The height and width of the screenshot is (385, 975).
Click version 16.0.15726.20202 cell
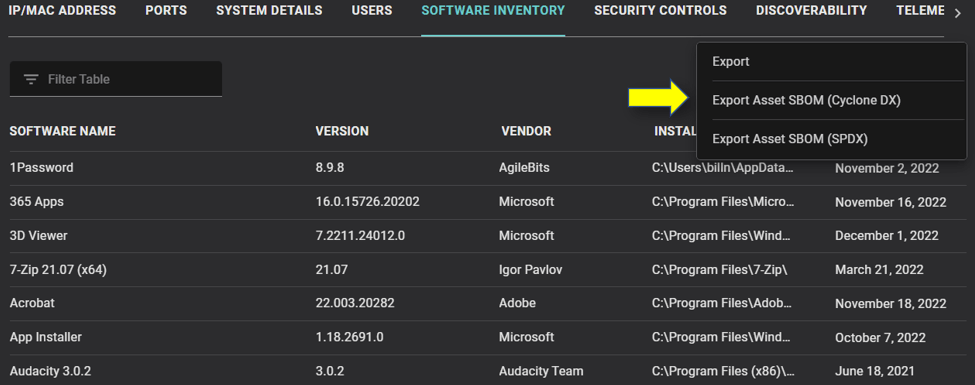[367, 202]
